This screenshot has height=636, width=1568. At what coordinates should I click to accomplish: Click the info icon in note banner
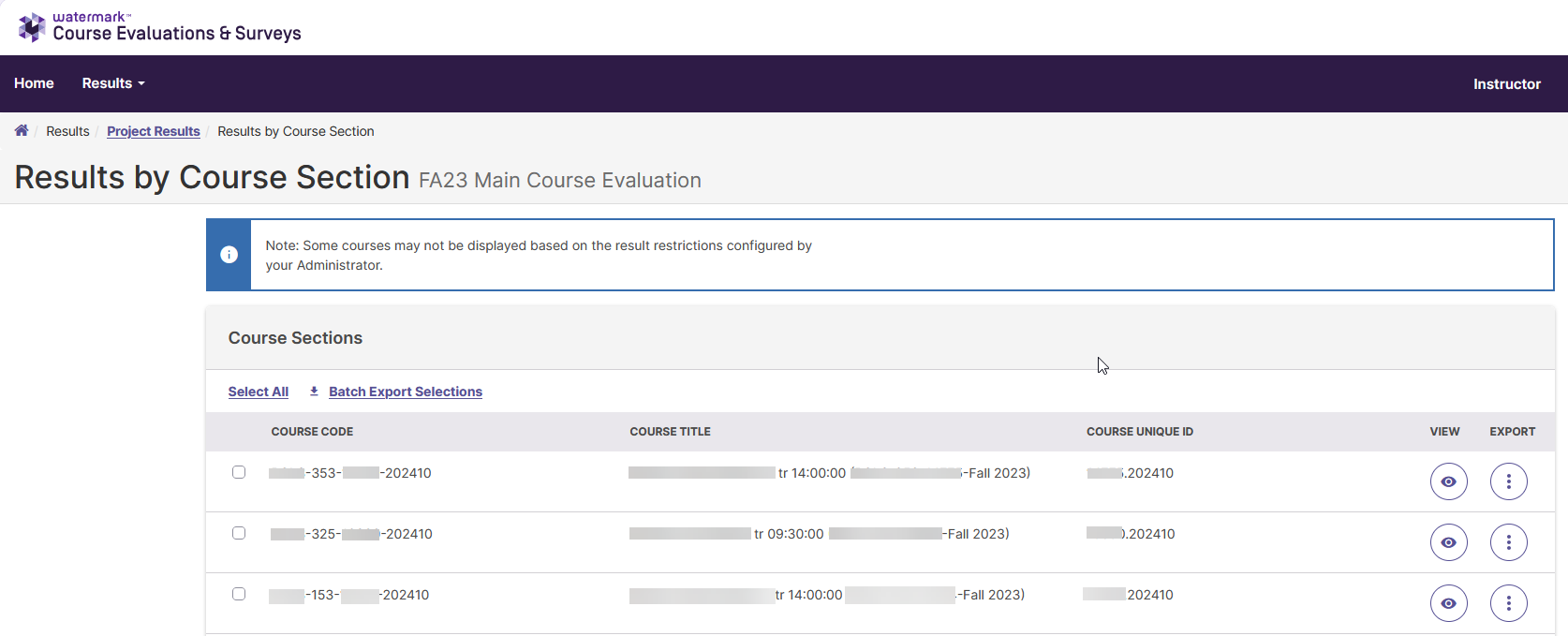coord(229,255)
